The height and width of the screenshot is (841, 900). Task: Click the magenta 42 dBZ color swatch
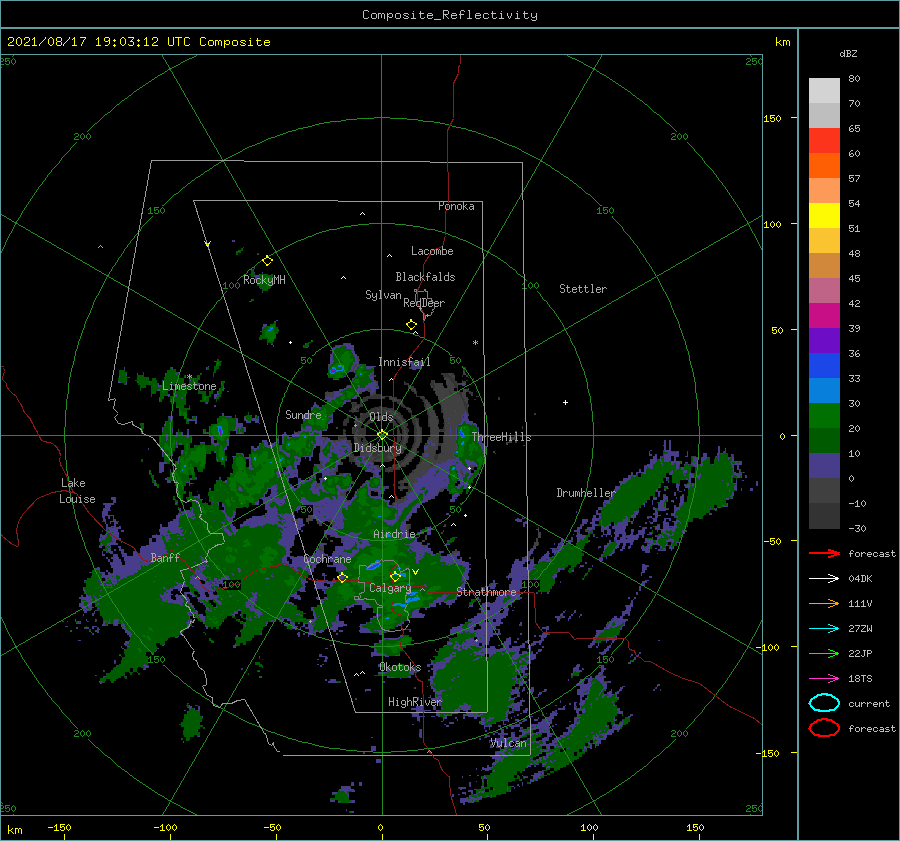(x=824, y=316)
